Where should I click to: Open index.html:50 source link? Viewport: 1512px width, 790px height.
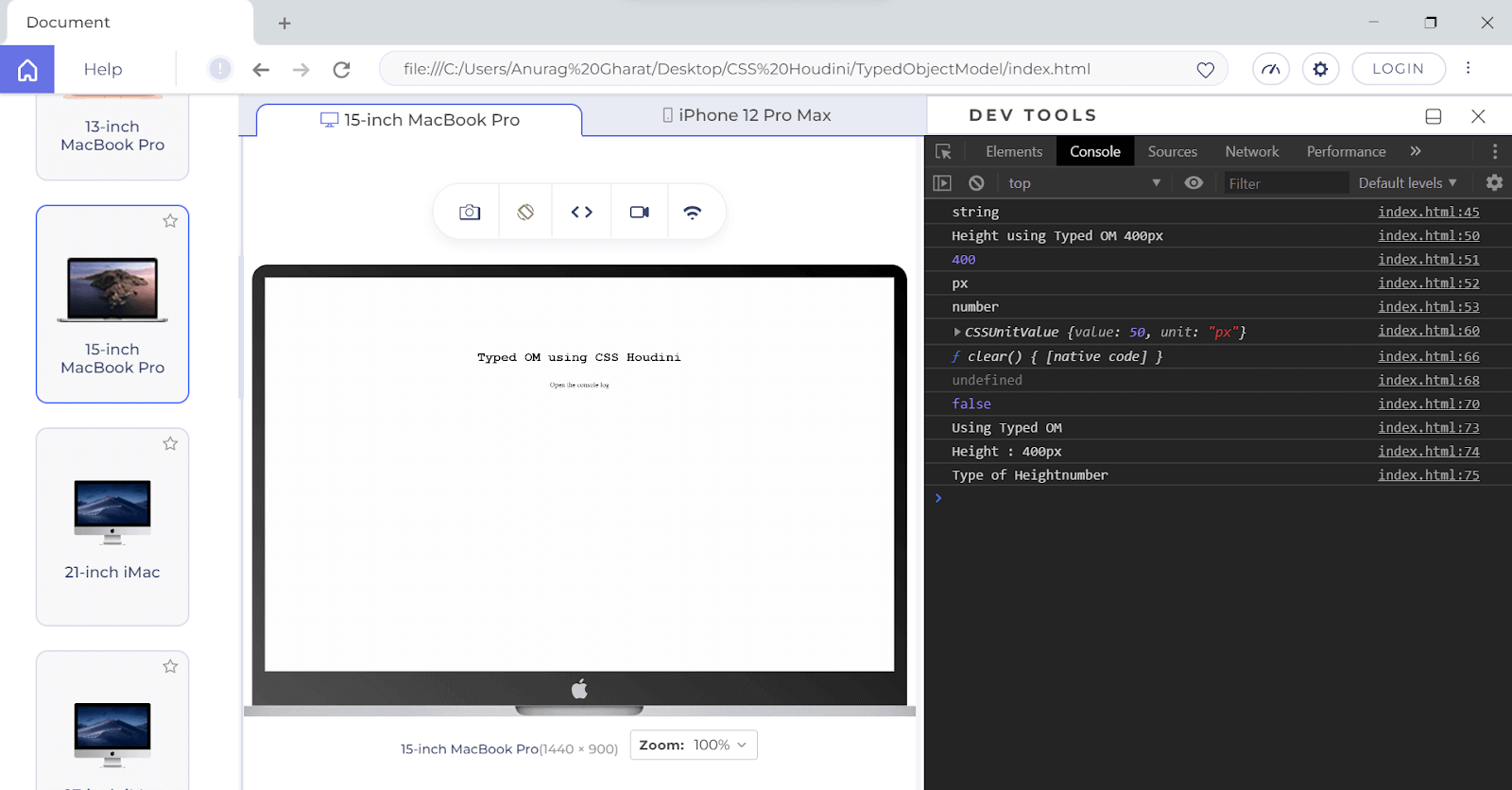tap(1428, 235)
